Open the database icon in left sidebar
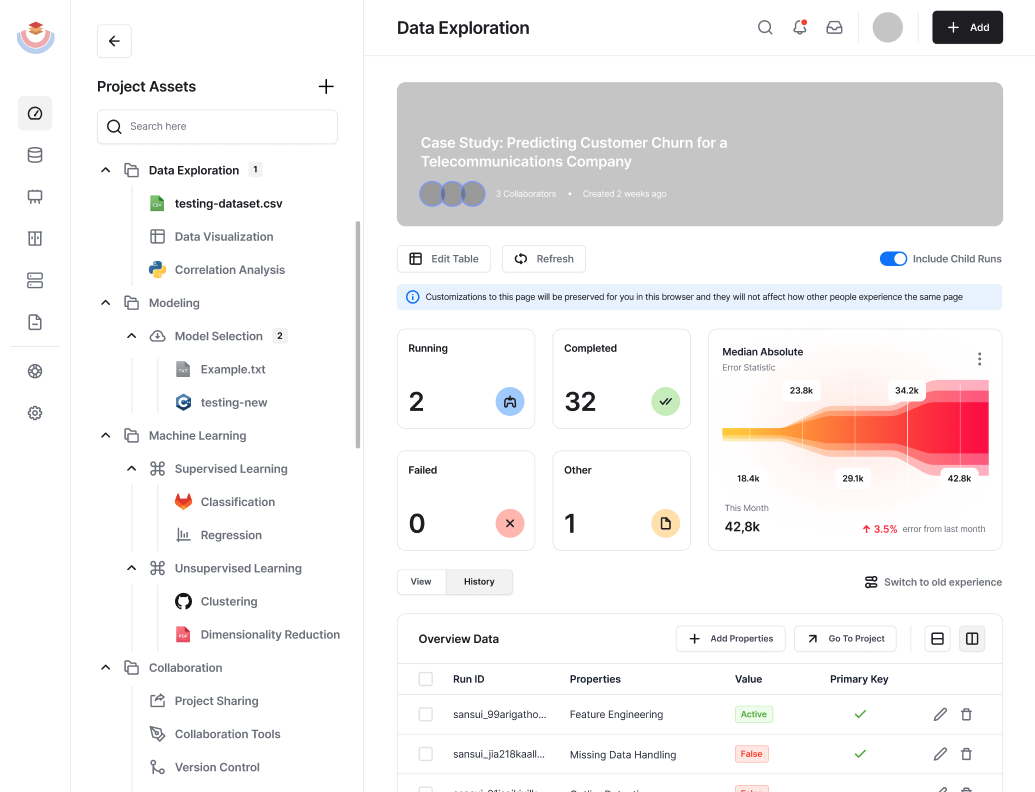 pyautogui.click(x=35, y=155)
